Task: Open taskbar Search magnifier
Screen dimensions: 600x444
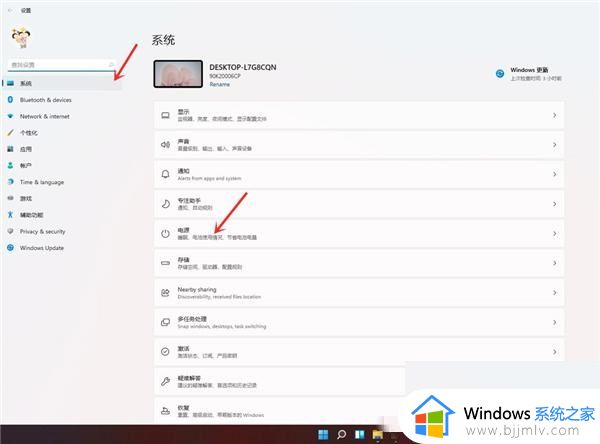Action: 341,434
